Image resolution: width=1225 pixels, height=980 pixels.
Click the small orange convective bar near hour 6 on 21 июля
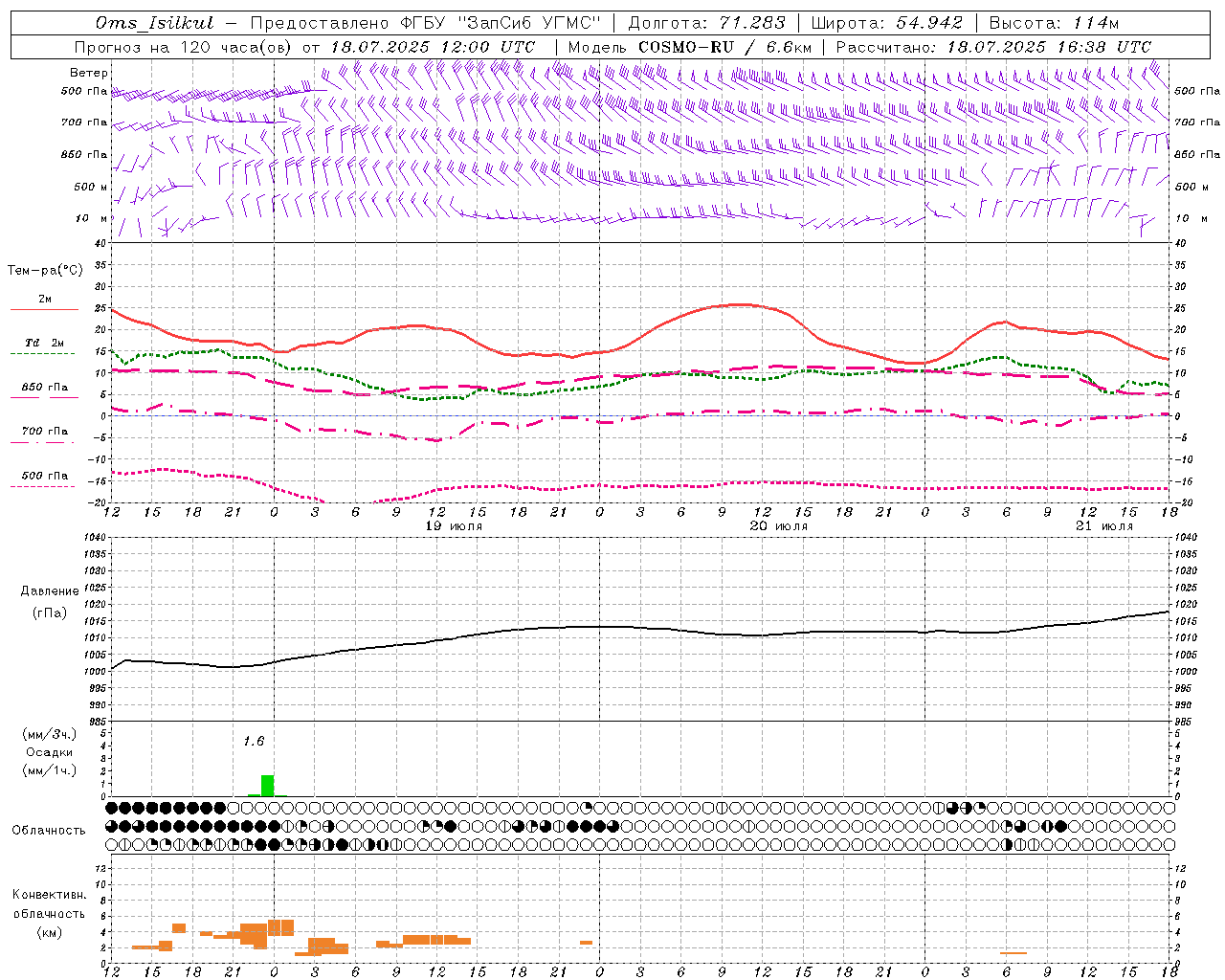coord(1013,953)
